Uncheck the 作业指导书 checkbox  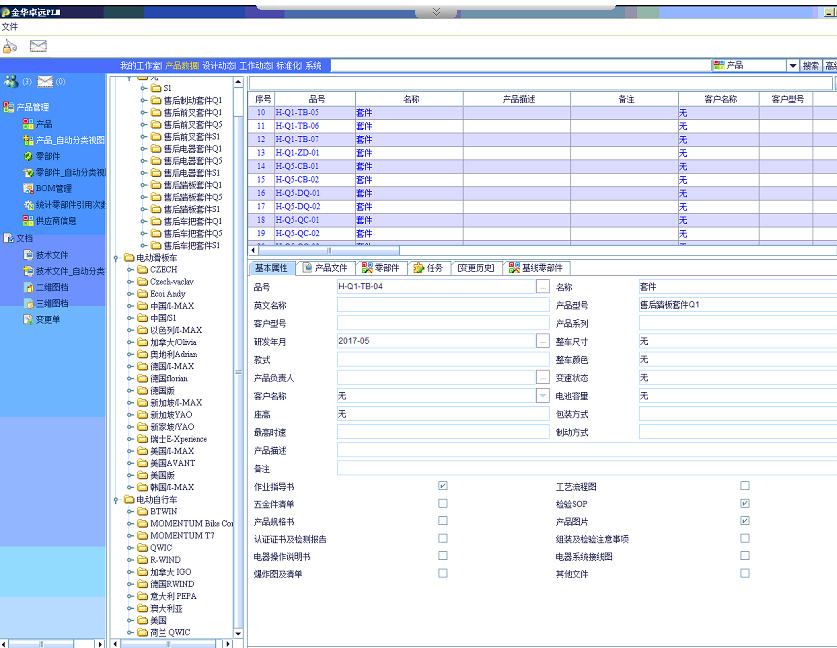point(442,486)
